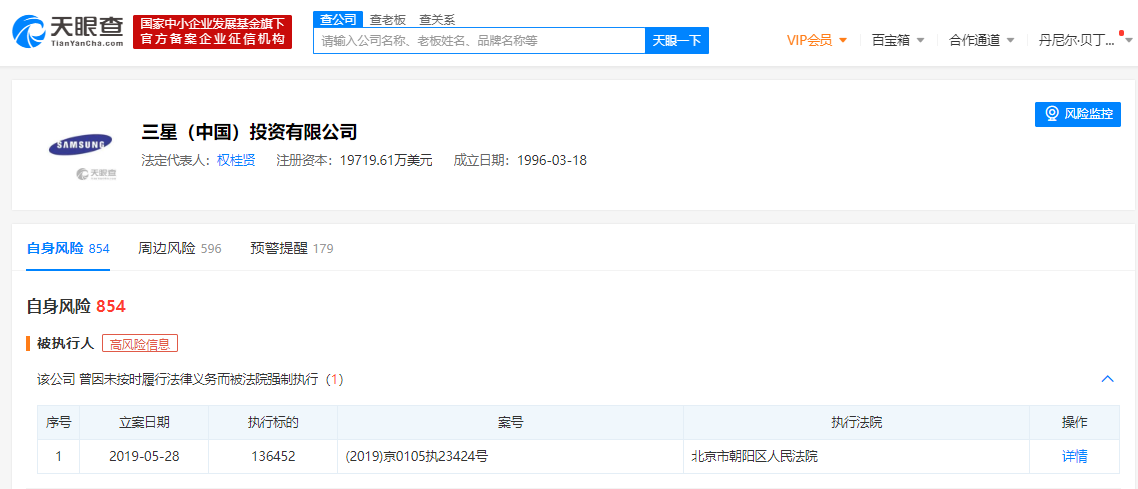Click filing date 2019-05-28 cell

tap(144, 456)
